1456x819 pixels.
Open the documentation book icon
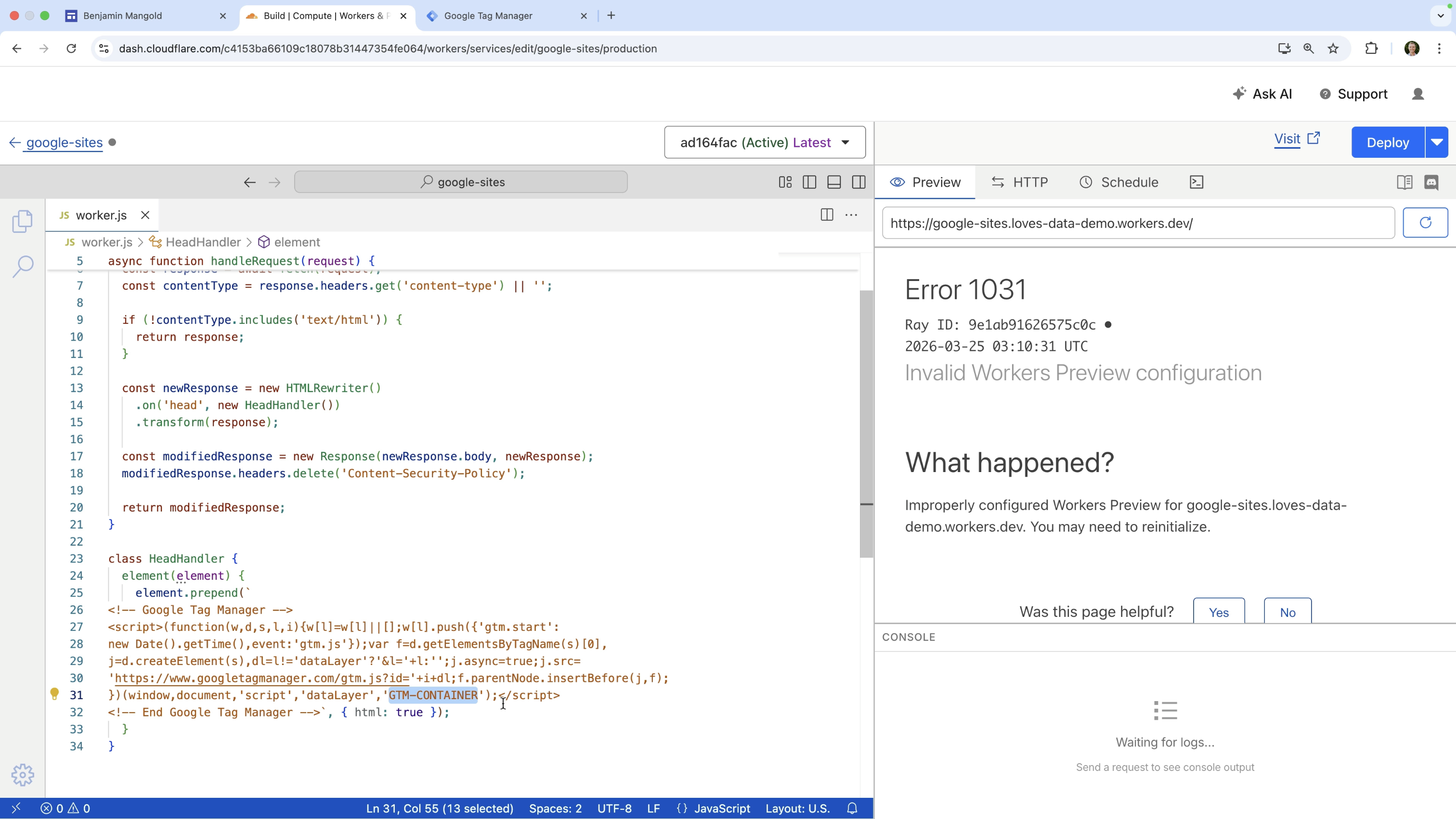click(1404, 182)
